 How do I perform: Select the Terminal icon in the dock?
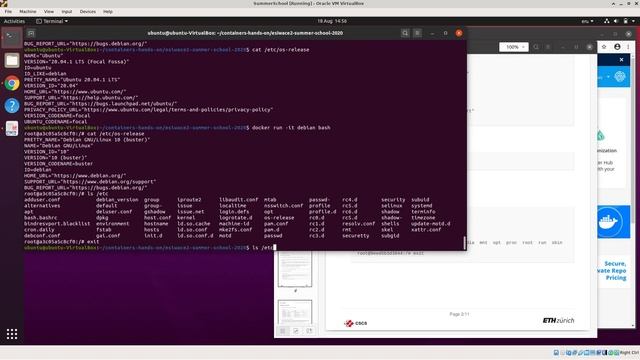(x=12, y=38)
